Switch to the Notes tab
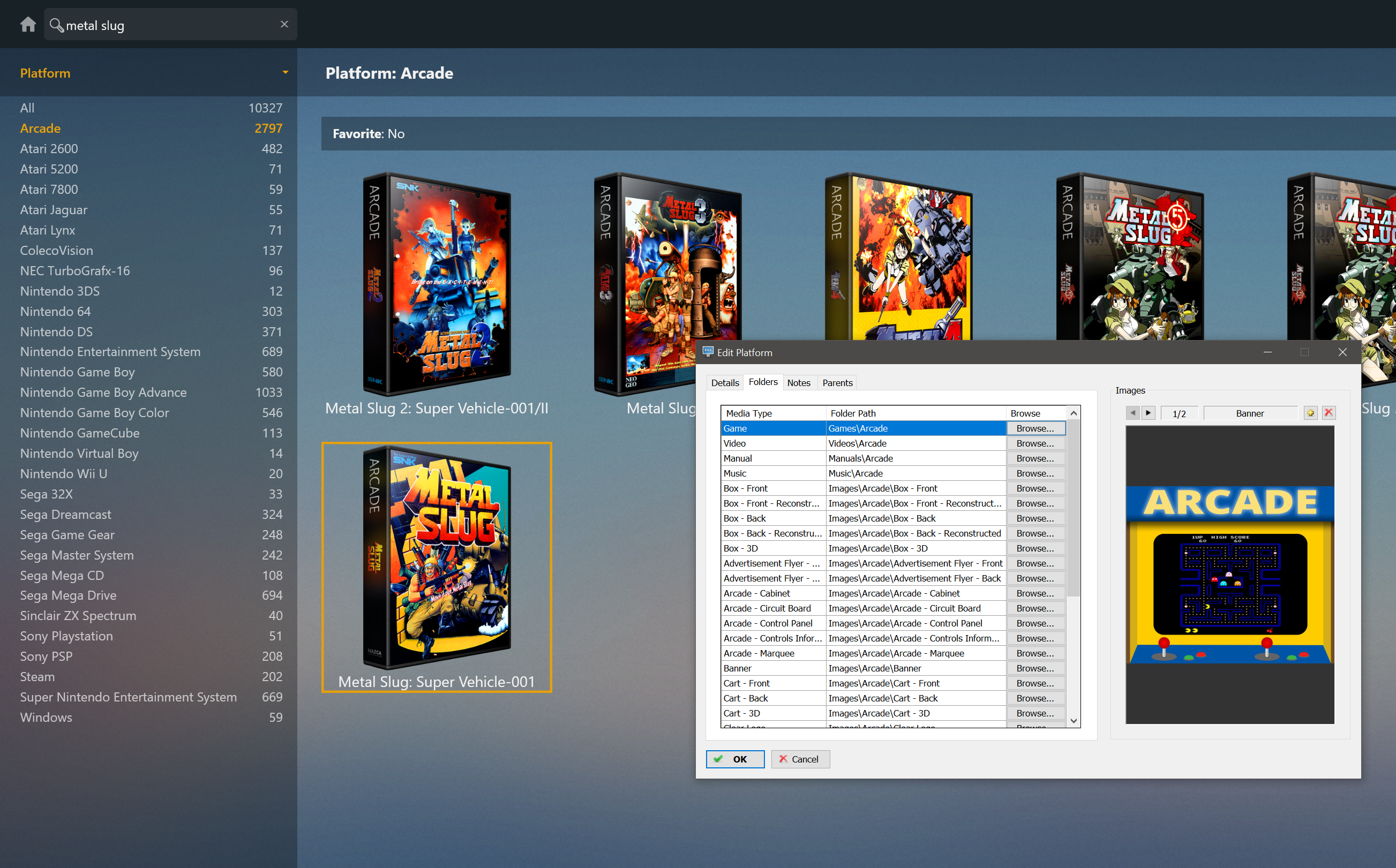Viewport: 1396px width, 868px height. 799,383
